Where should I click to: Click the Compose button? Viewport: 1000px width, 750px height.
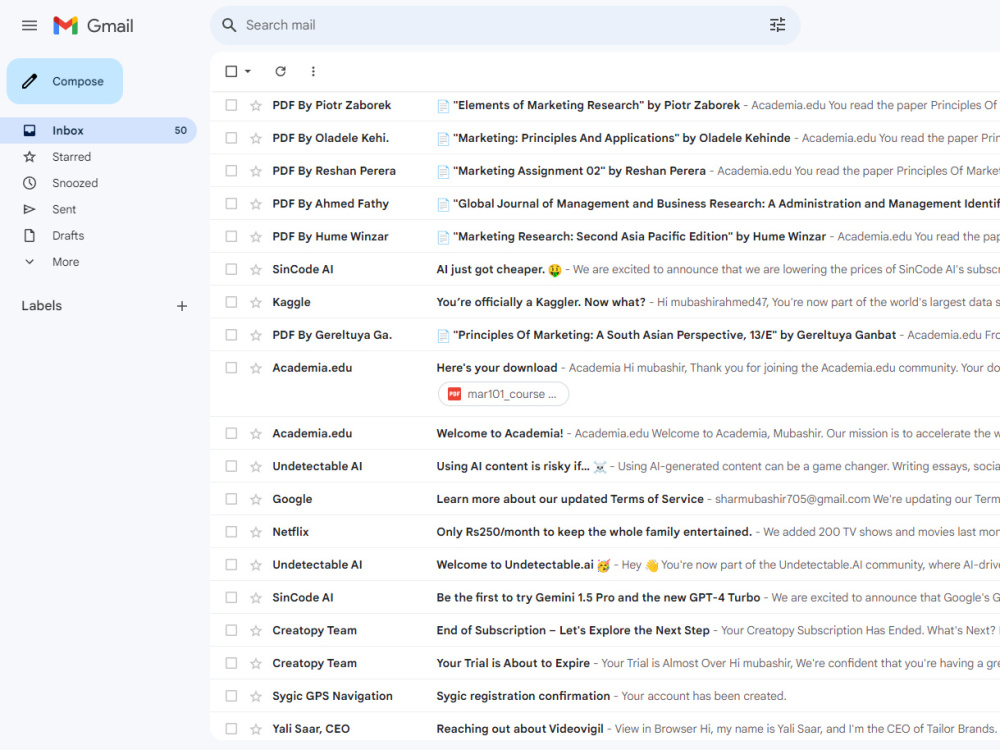pos(64,81)
